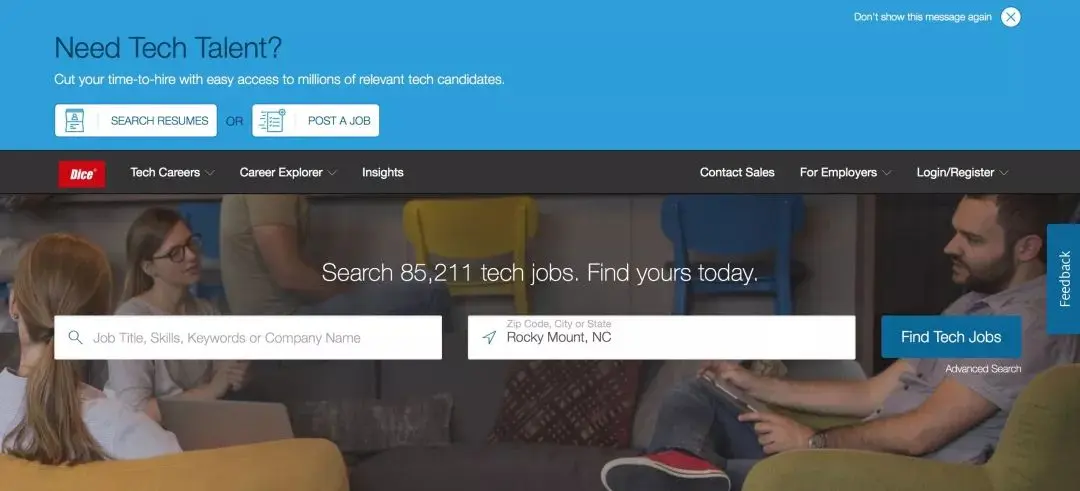Image resolution: width=1080 pixels, height=491 pixels.
Task: Expand the Career Explorer chevron
Action: [x=332, y=173]
